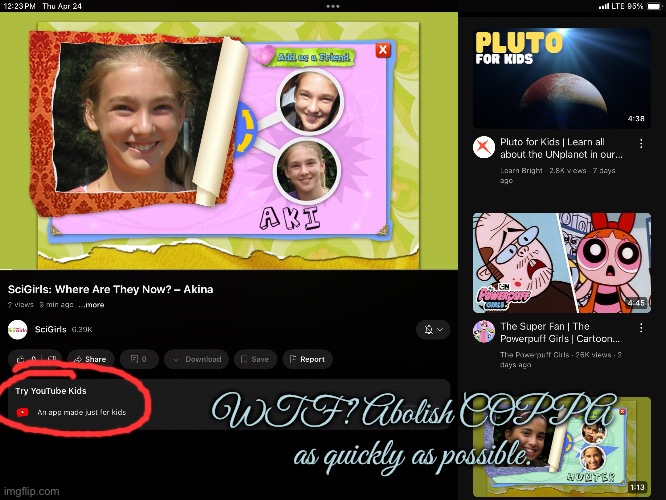Tap the Download button

pyautogui.click(x=196, y=359)
